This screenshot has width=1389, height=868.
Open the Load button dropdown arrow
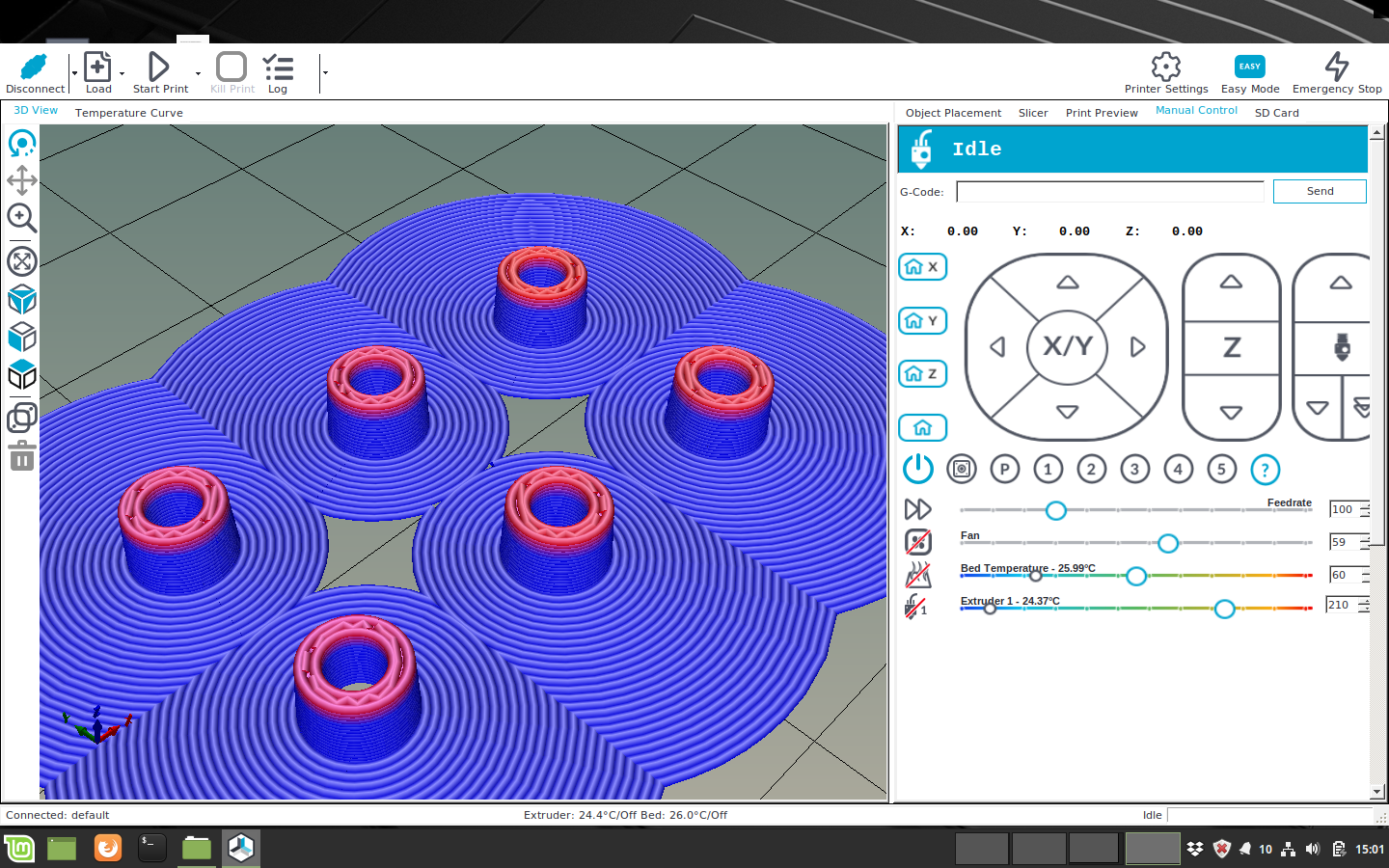[x=123, y=73]
